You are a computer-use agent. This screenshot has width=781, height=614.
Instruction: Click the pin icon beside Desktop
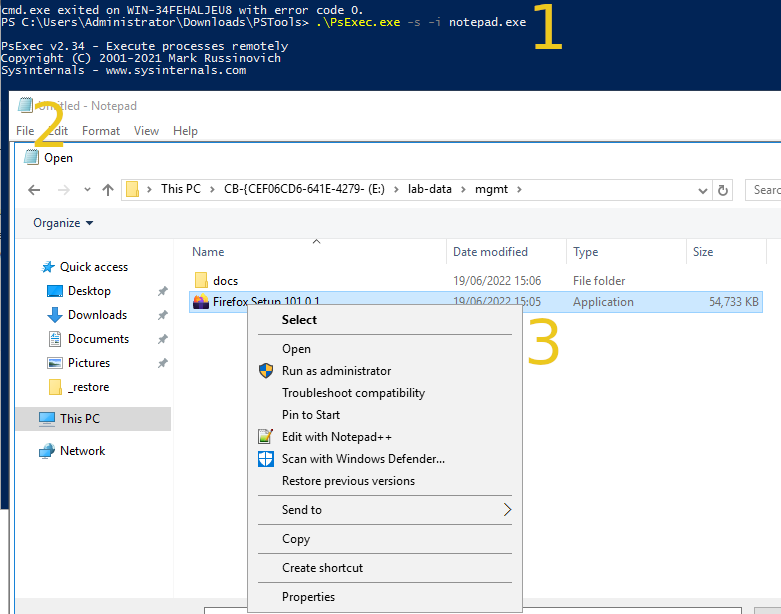click(x=162, y=291)
